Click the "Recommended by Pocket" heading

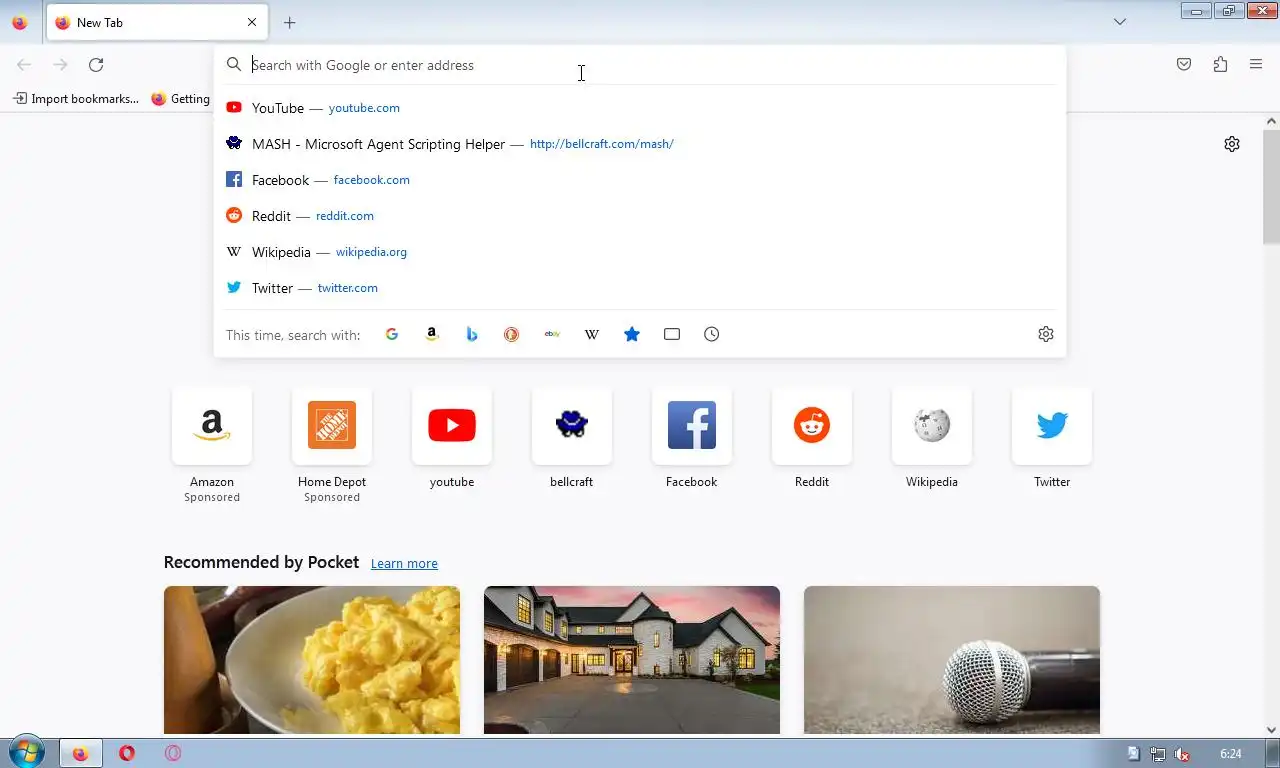[261, 562]
